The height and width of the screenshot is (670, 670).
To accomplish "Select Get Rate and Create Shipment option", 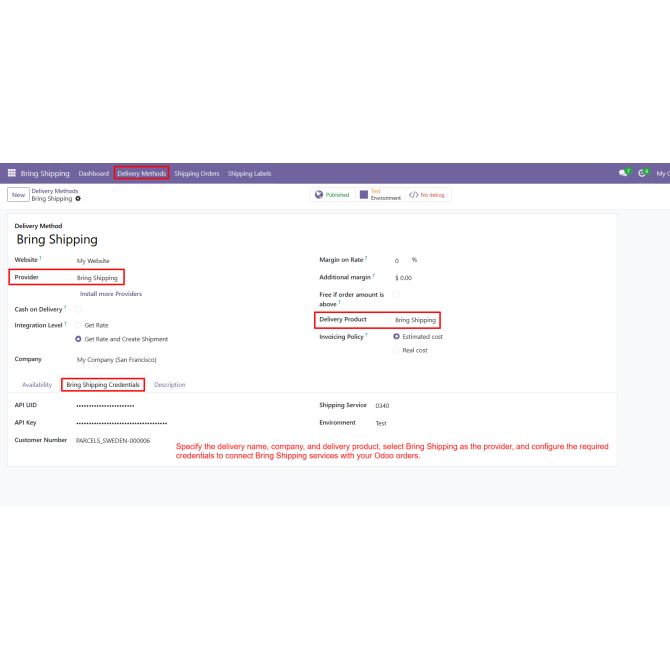I will pyautogui.click(x=78, y=339).
